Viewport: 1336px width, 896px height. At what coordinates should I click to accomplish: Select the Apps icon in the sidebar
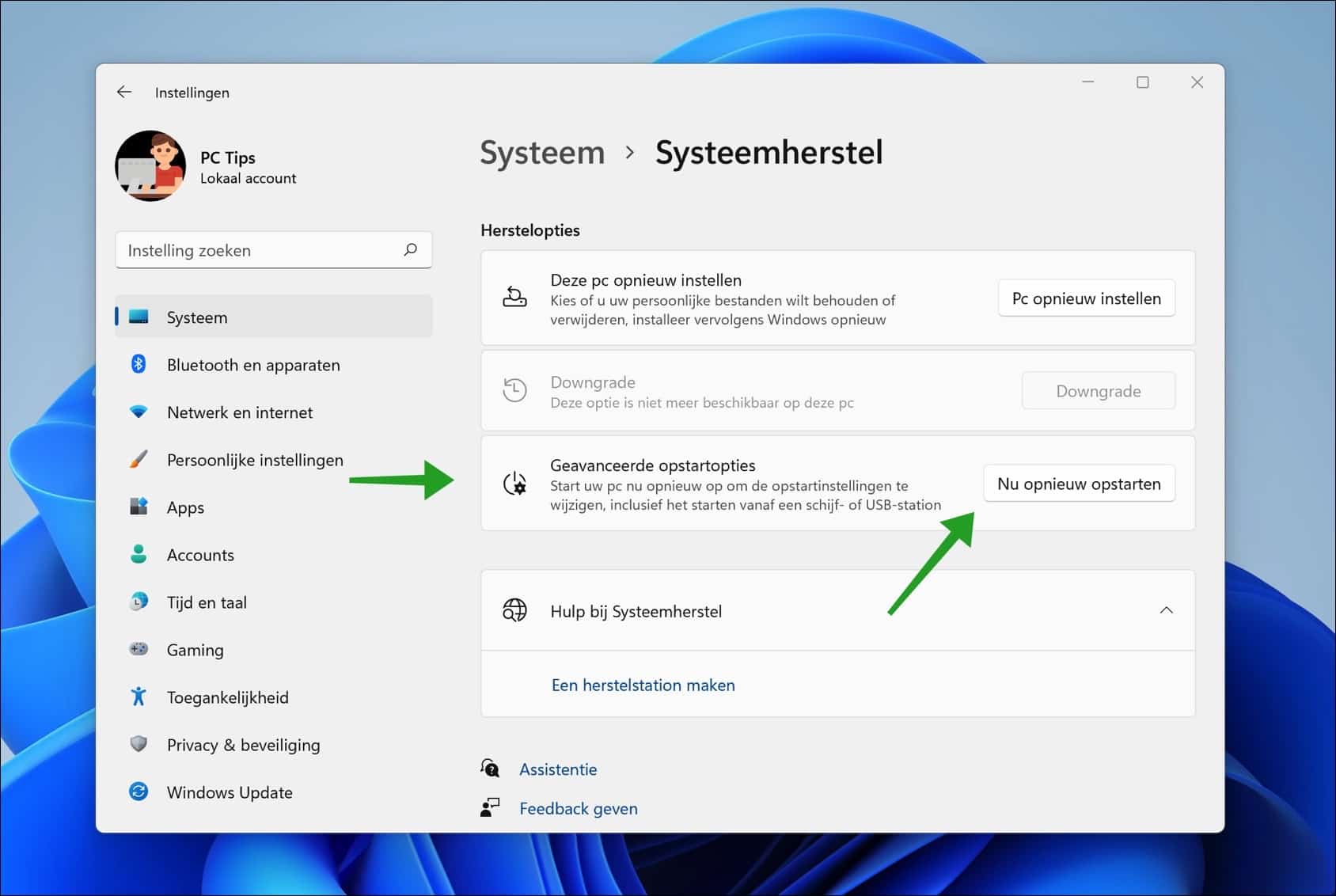(x=140, y=507)
